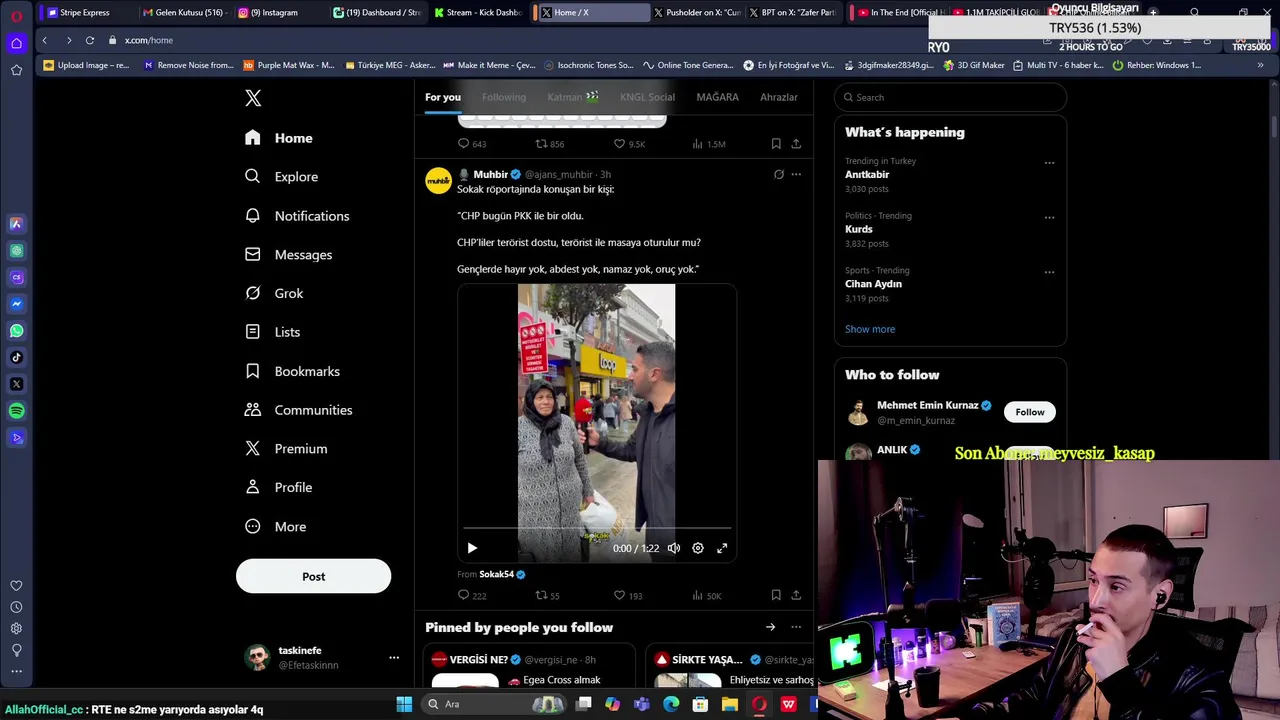Open File Explorer from the taskbar

pos(730,704)
